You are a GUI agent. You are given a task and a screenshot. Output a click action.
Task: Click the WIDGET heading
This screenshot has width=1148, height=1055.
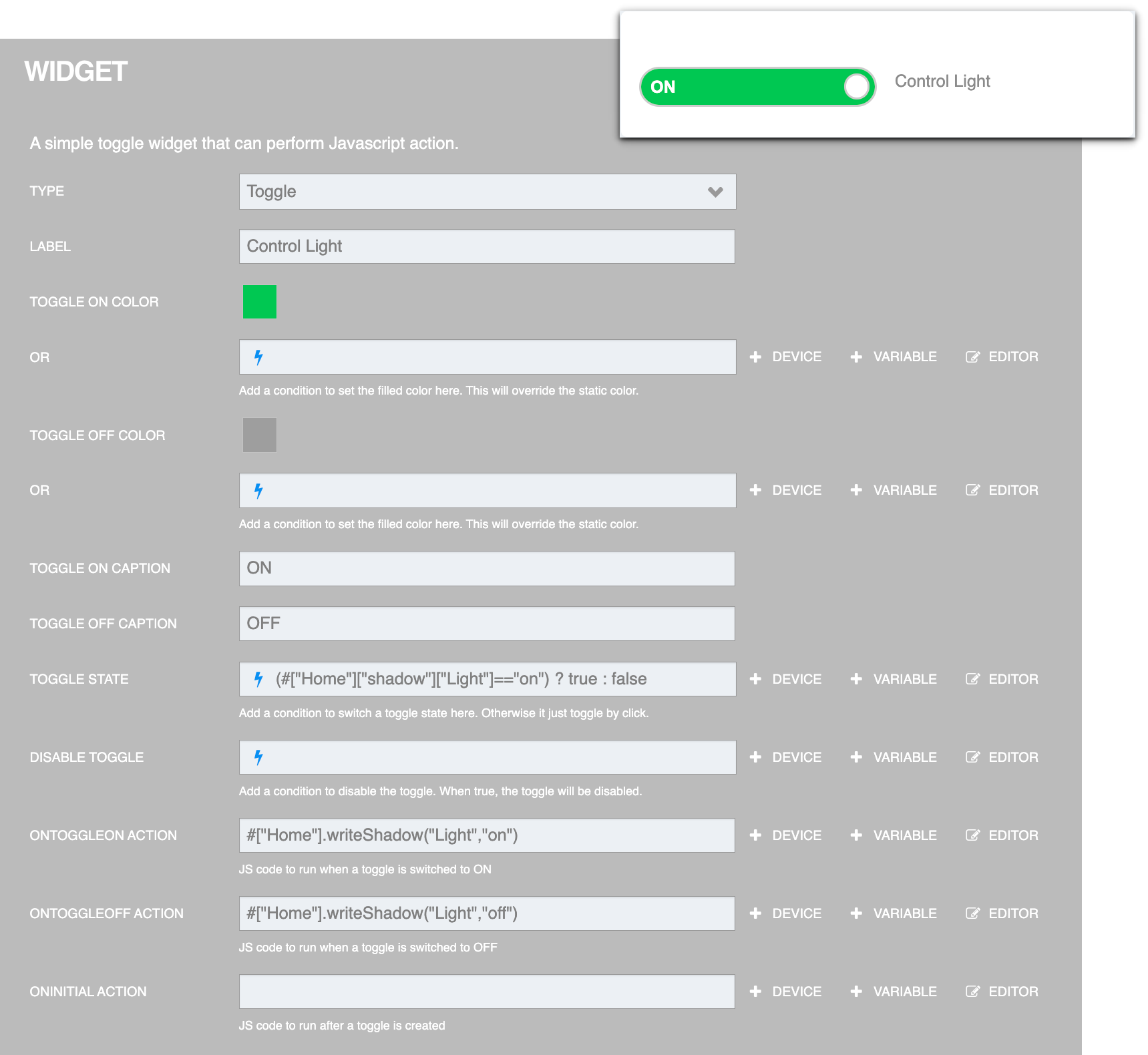pyautogui.click(x=76, y=71)
